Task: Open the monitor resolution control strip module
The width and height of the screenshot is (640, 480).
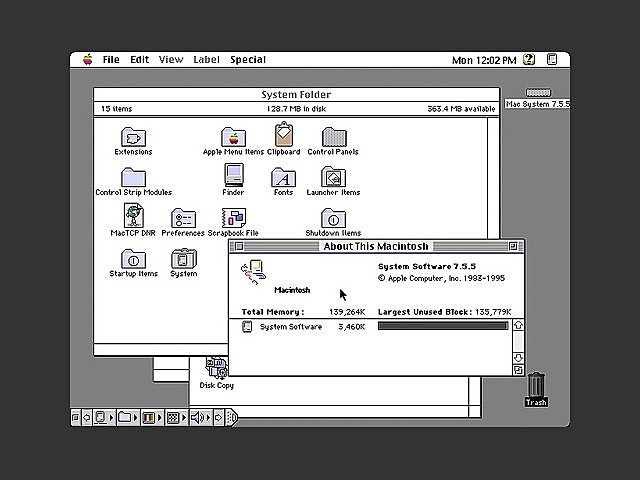Action: 176,418
